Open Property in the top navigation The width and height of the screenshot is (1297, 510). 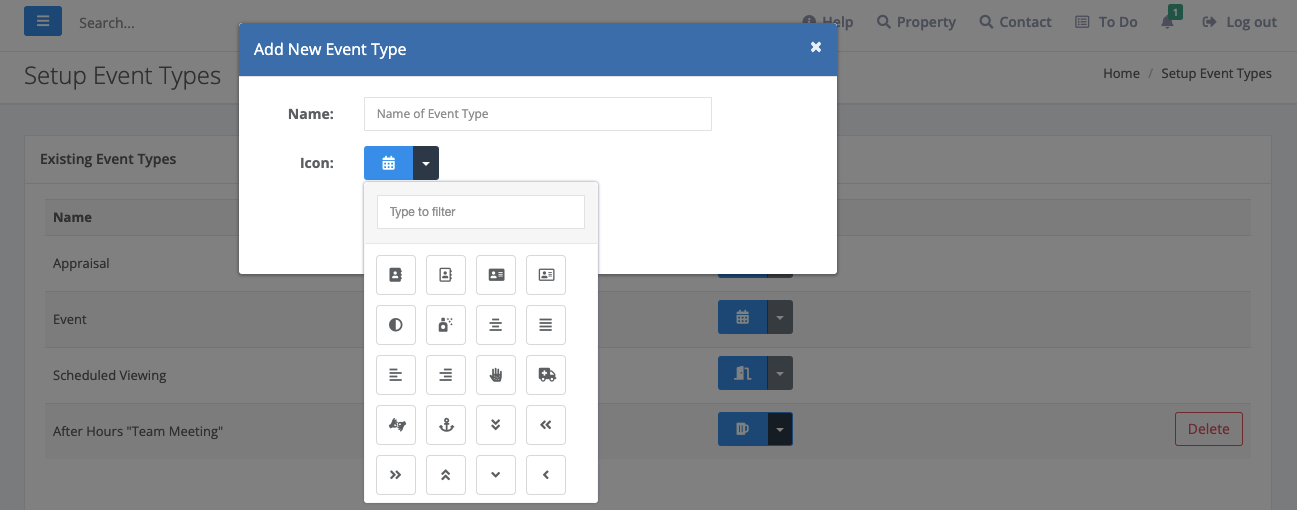coord(916,22)
